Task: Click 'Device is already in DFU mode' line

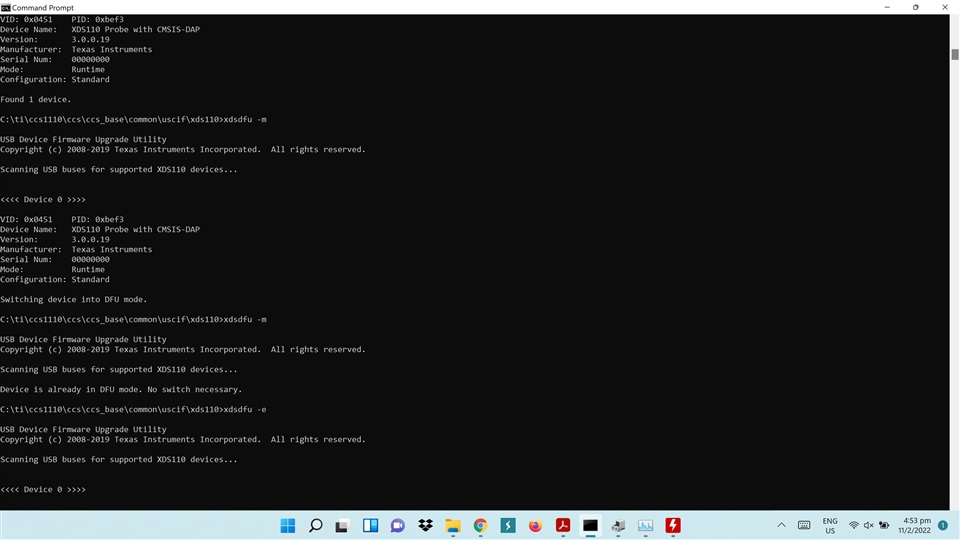Action: (121, 389)
